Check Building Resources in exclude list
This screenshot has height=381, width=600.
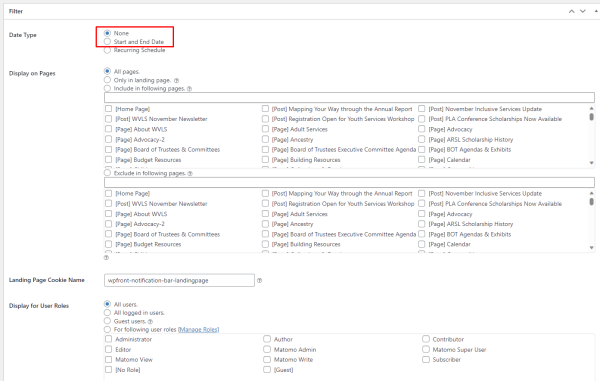click(x=266, y=244)
